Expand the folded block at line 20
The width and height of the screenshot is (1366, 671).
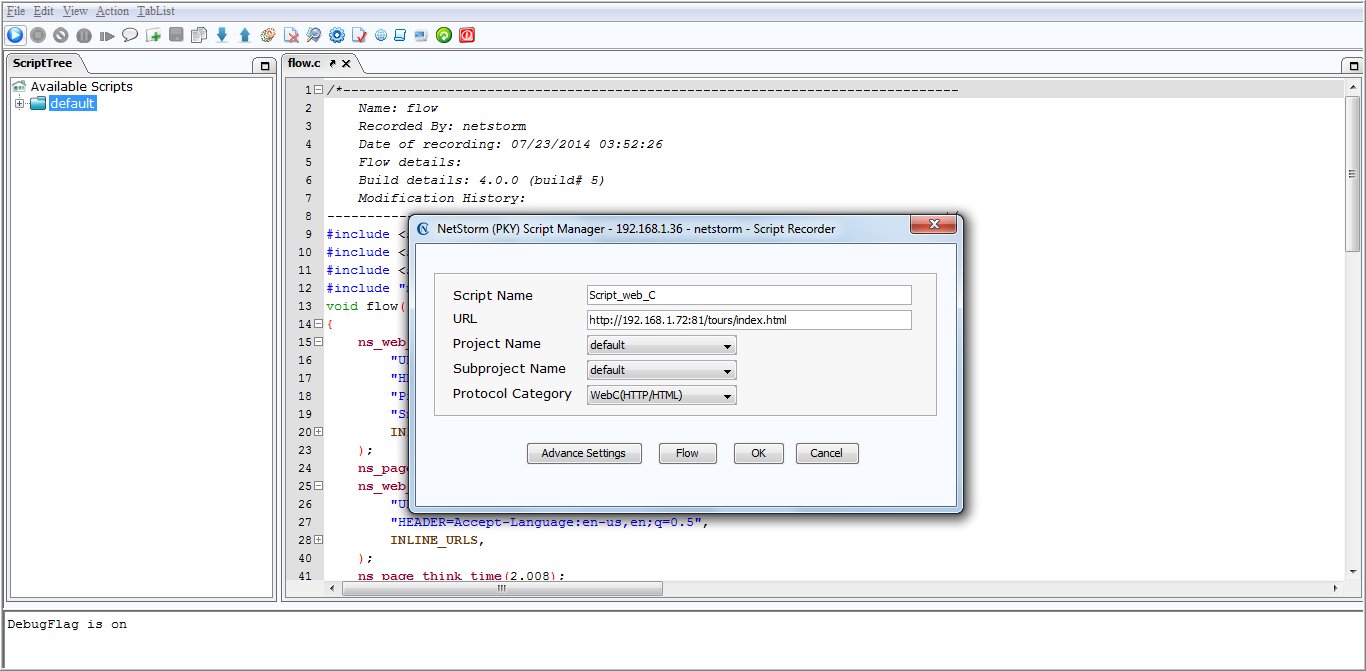pyautogui.click(x=318, y=432)
